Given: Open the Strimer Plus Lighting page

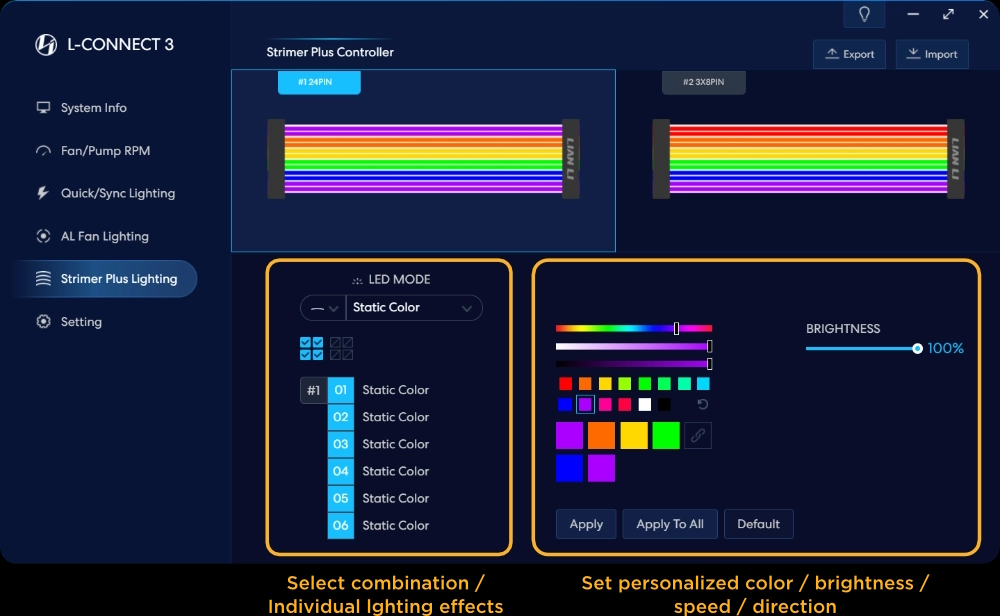Looking at the screenshot, I should [105, 279].
